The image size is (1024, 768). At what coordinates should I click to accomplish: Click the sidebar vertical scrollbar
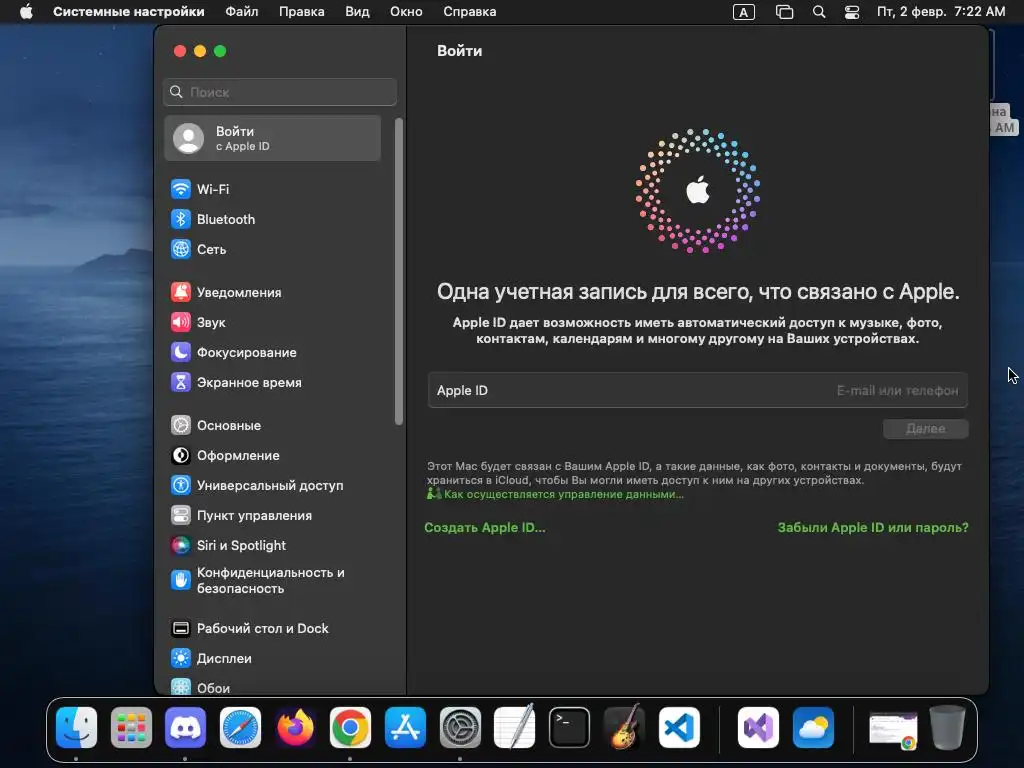click(398, 272)
